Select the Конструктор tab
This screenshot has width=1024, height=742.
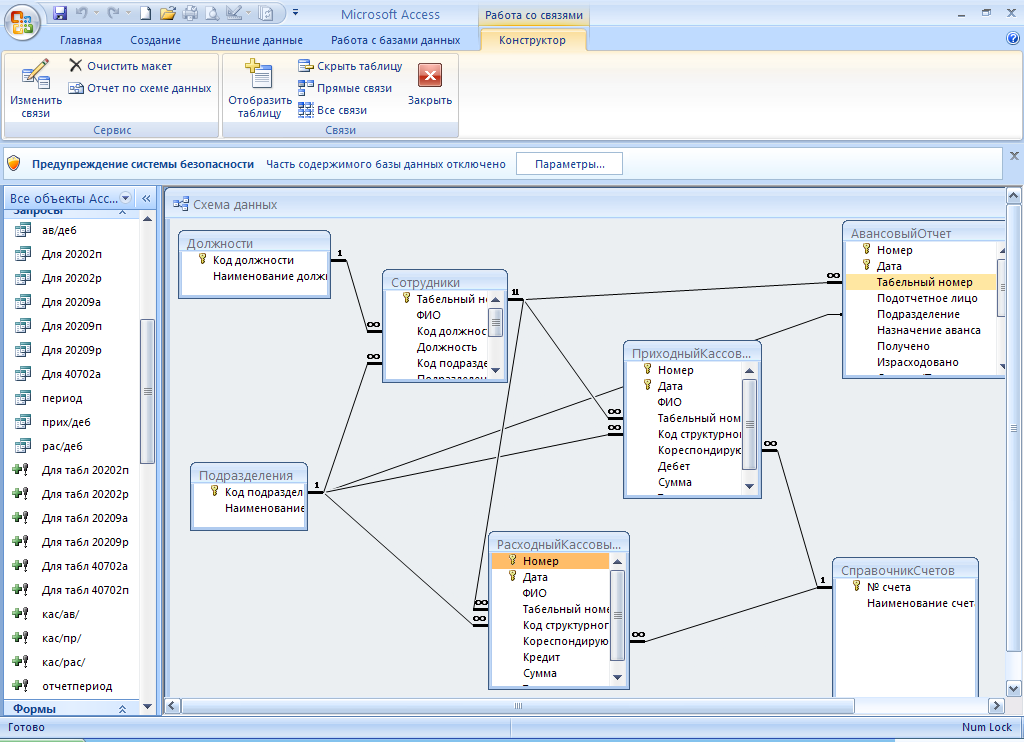point(532,40)
